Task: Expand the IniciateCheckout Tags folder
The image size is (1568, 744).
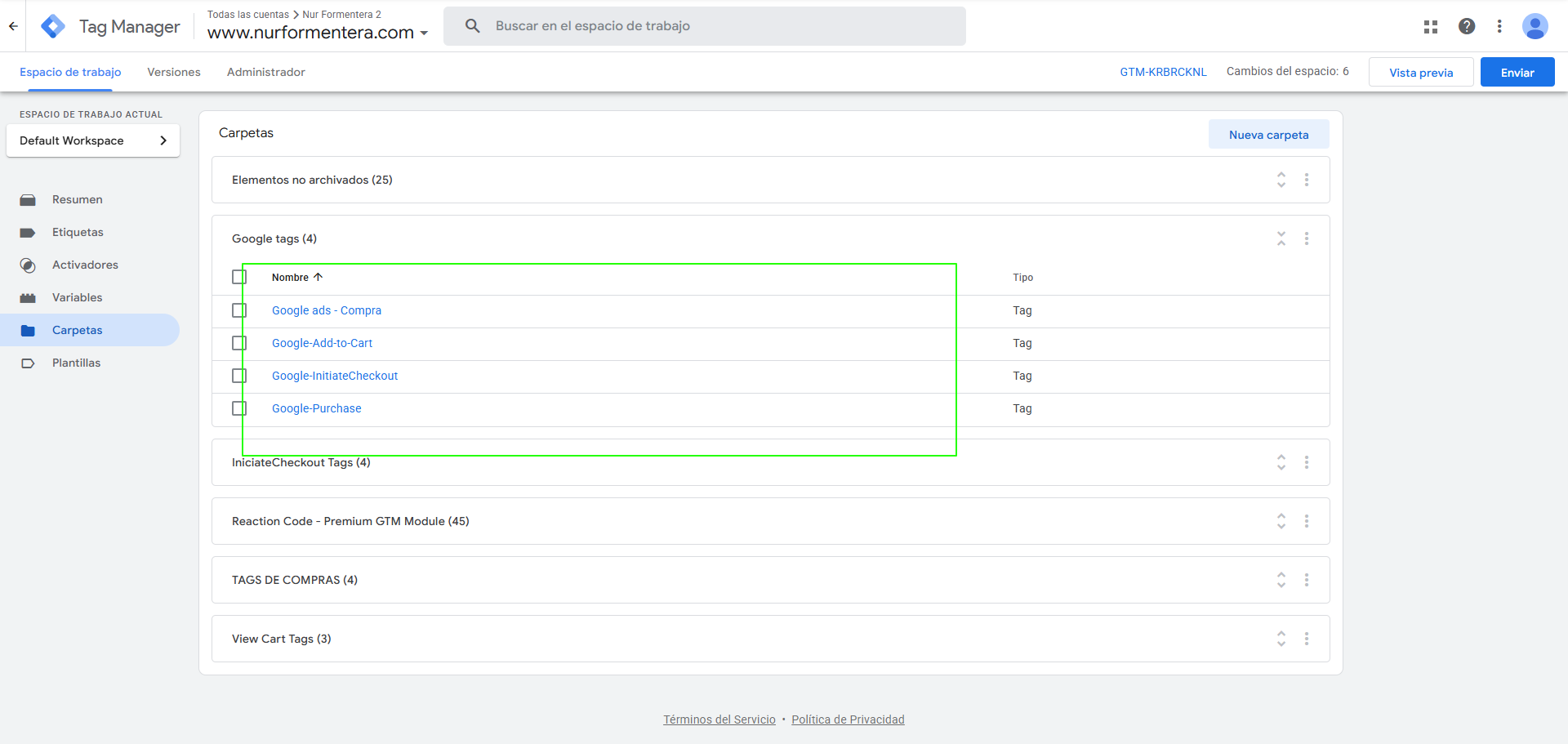Action: point(1281,462)
